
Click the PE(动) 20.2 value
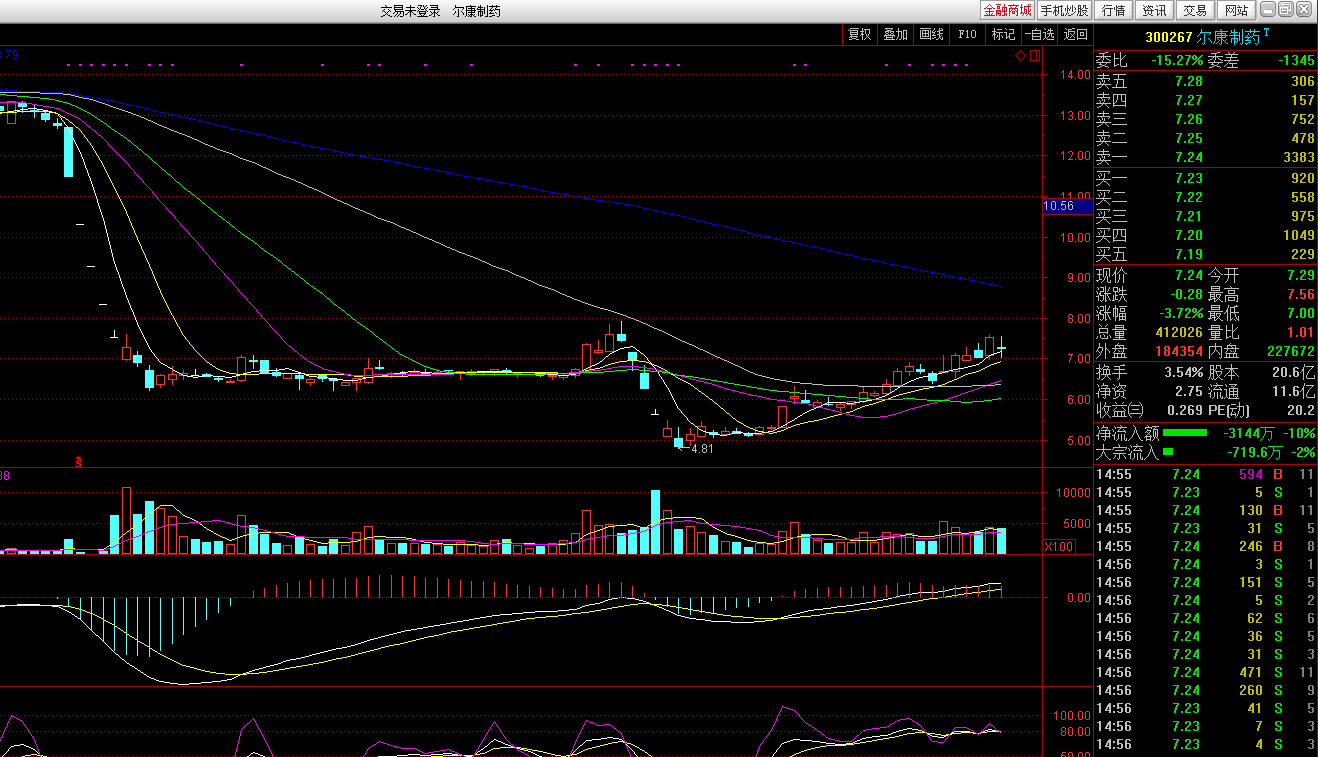(x=1301, y=410)
